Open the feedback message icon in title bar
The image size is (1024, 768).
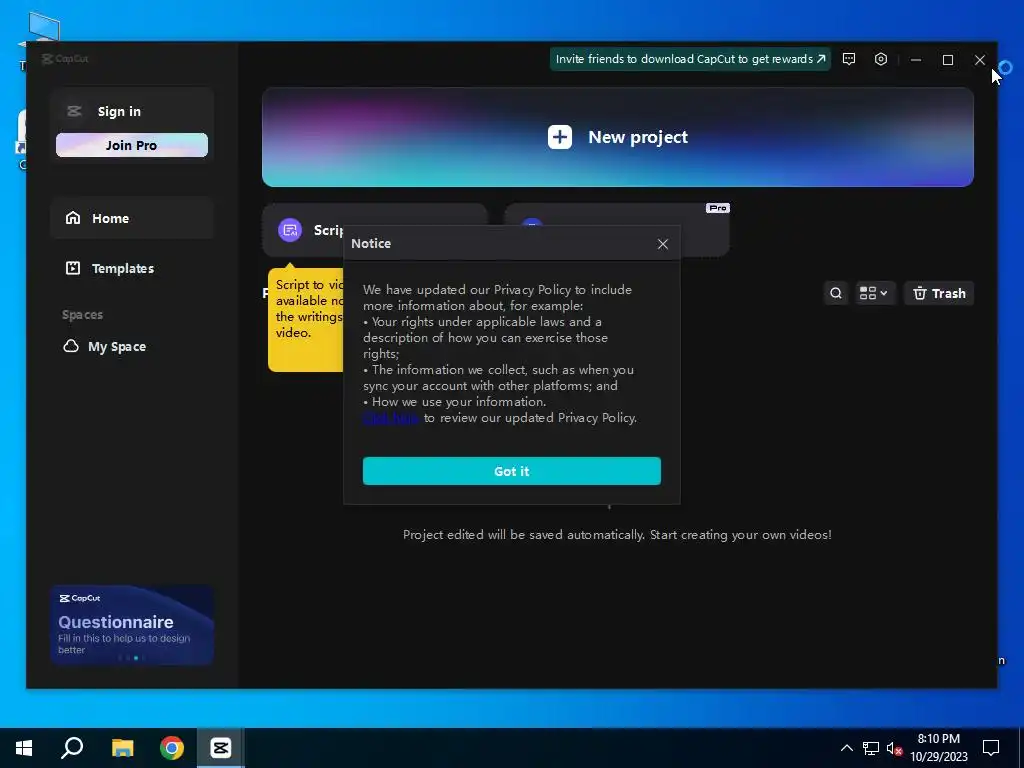tap(849, 59)
